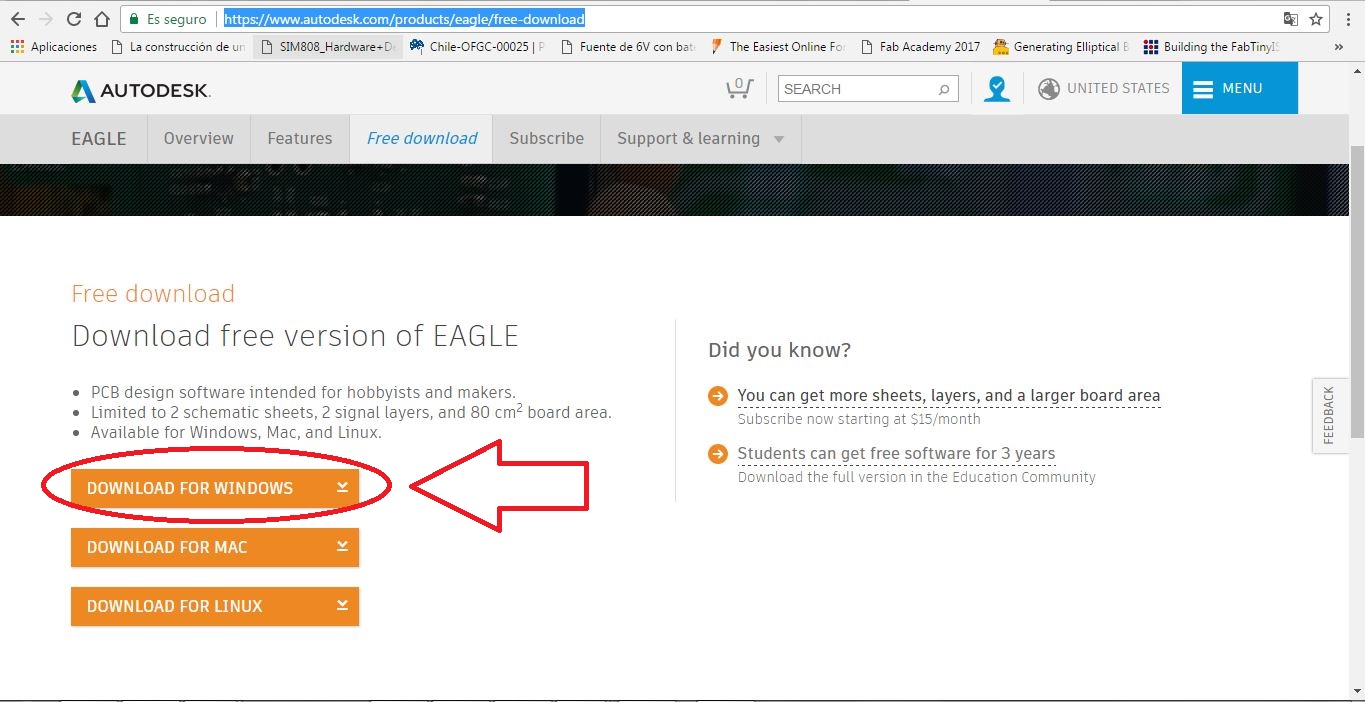The width and height of the screenshot is (1365, 702).
Task: Open the browser home page icon
Action: pyautogui.click(x=102, y=19)
